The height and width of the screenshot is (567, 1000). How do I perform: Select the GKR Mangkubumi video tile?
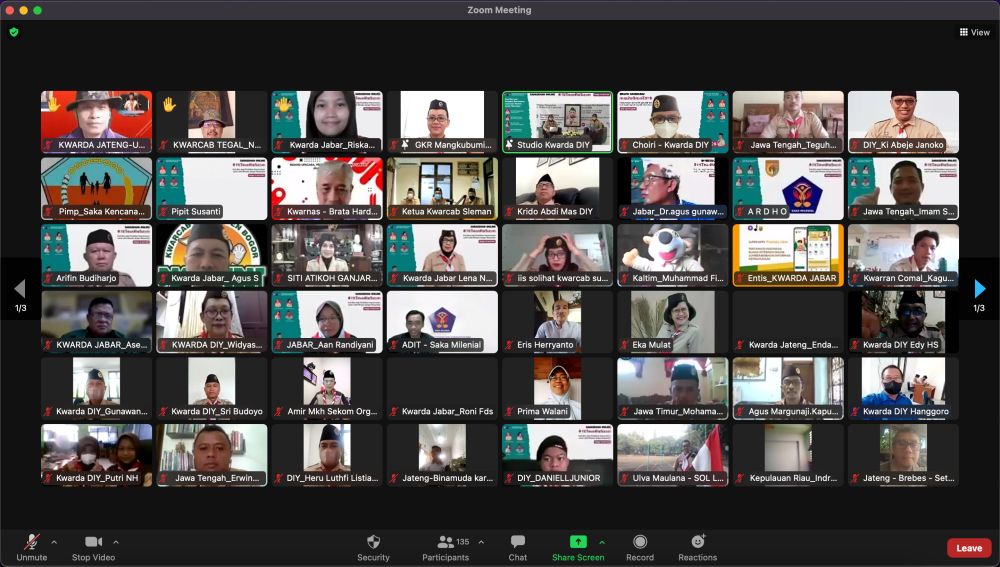[442, 121]
